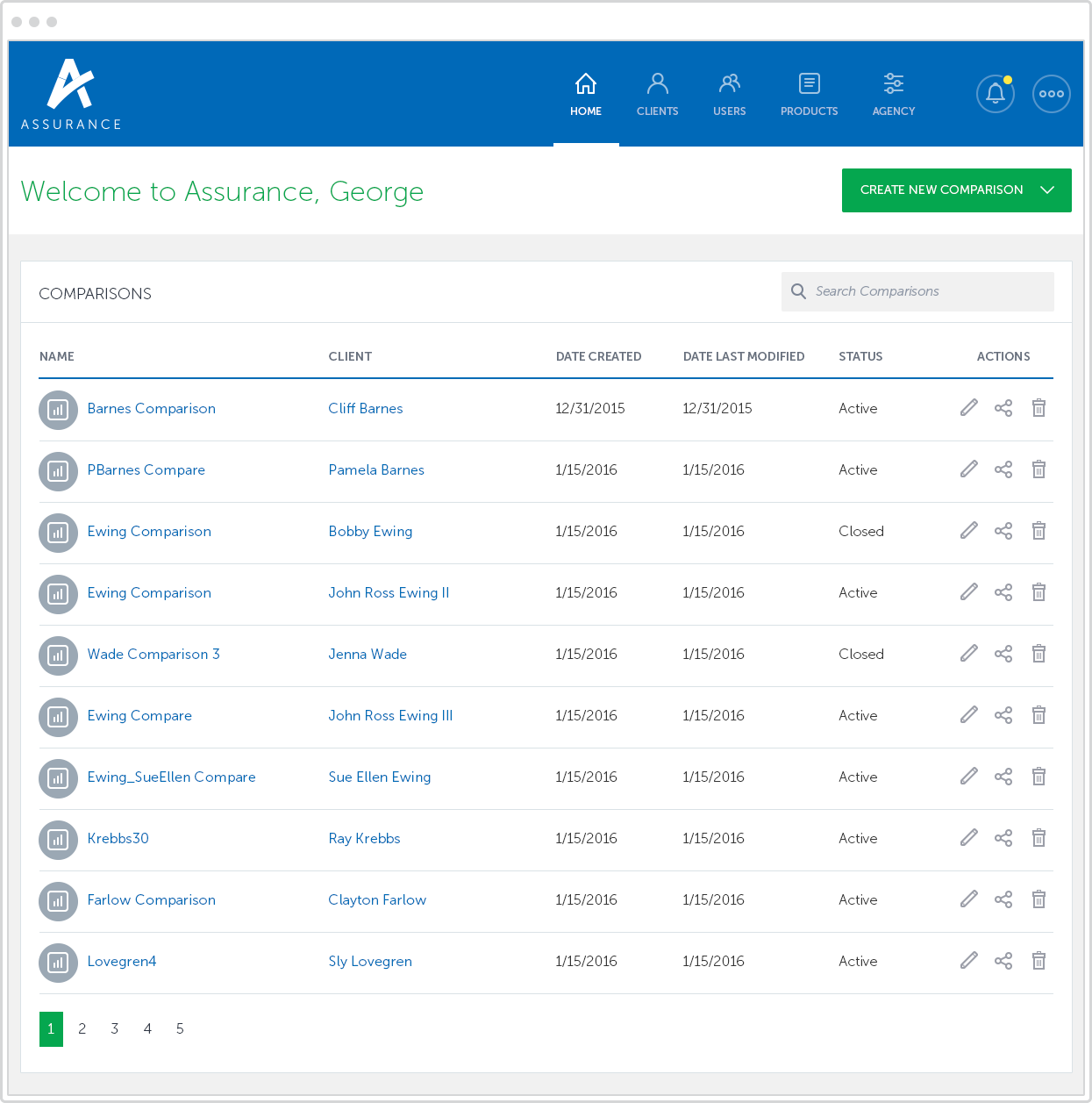Share John Ross Ewing II's comparison

point(1003,592)
